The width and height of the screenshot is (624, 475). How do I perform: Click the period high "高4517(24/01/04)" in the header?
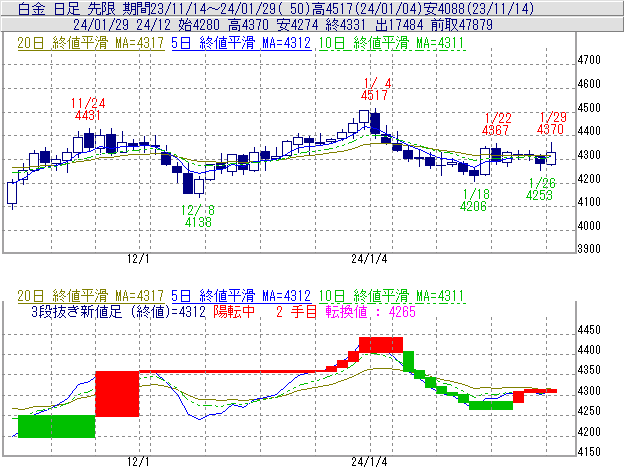(368, 8)
